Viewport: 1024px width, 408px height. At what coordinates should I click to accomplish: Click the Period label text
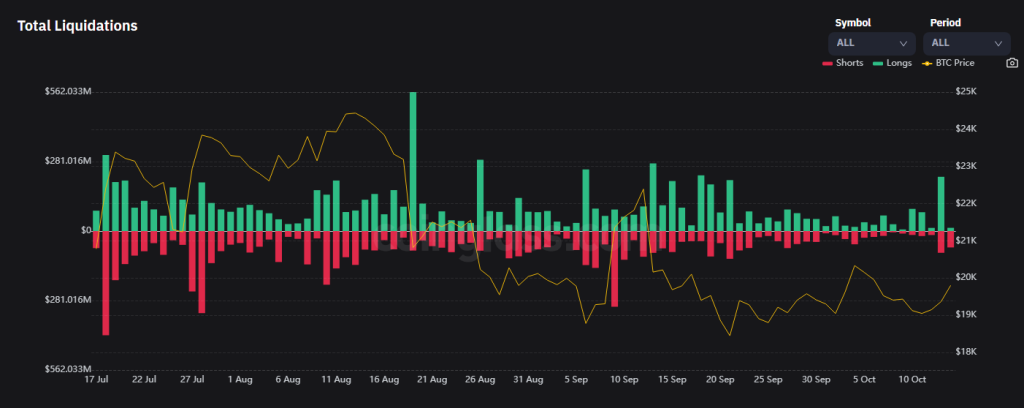[x=945, y=23]
